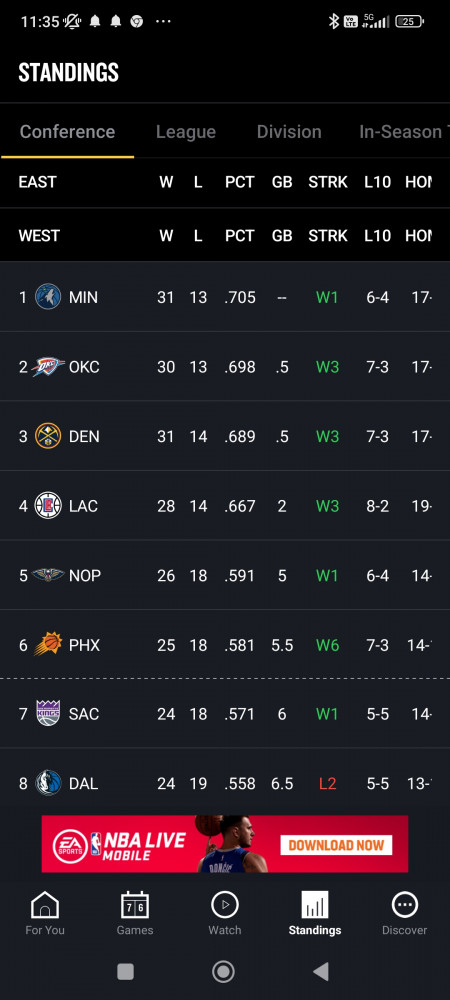Image resolution: width=450 pixels, height=1000 pixels.
Task: Tap the Sacramento Kings logo
Action: pos(48,713)
